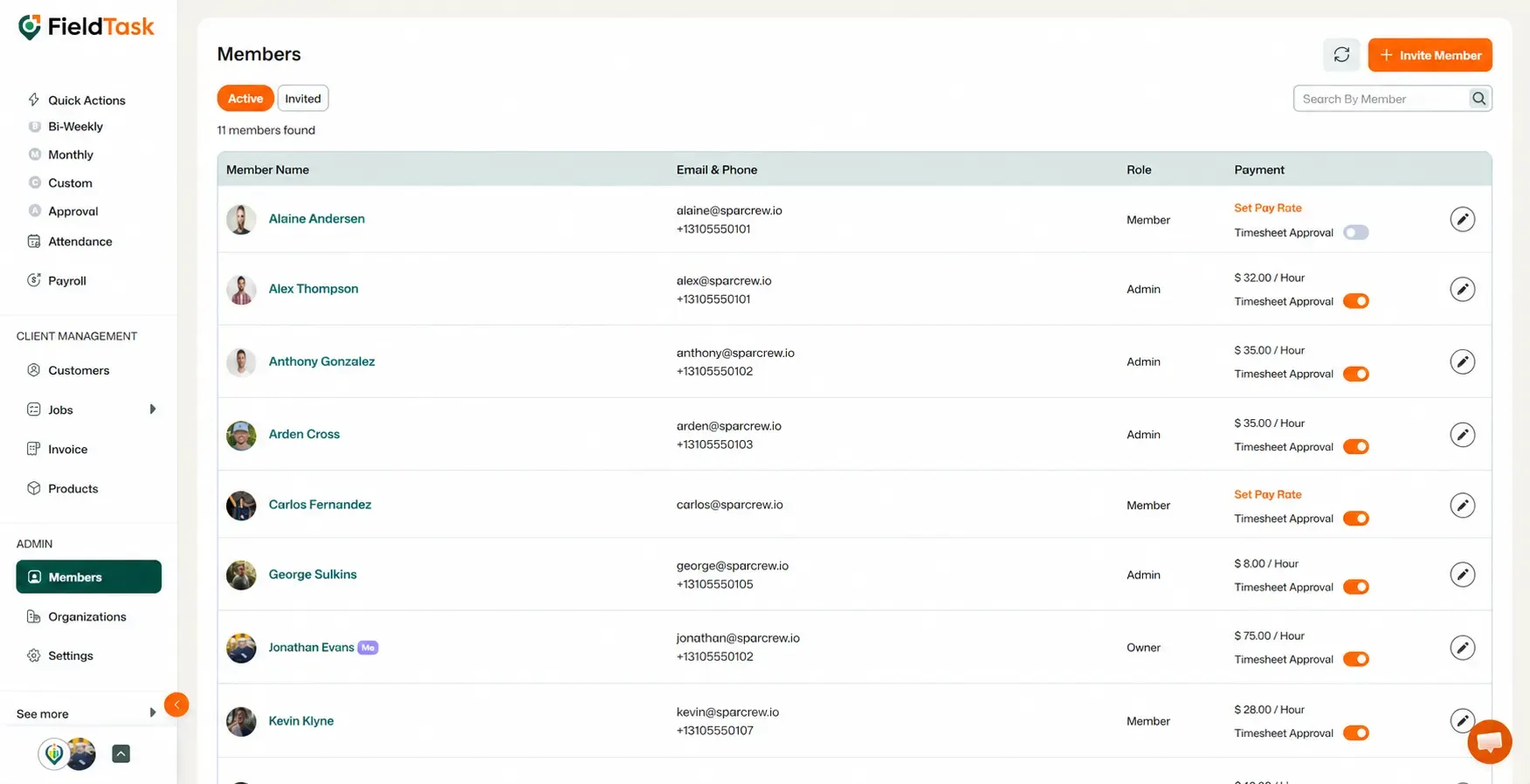
Task: Edit George Sulkins with pencil icon
Action: (1462, 574)
